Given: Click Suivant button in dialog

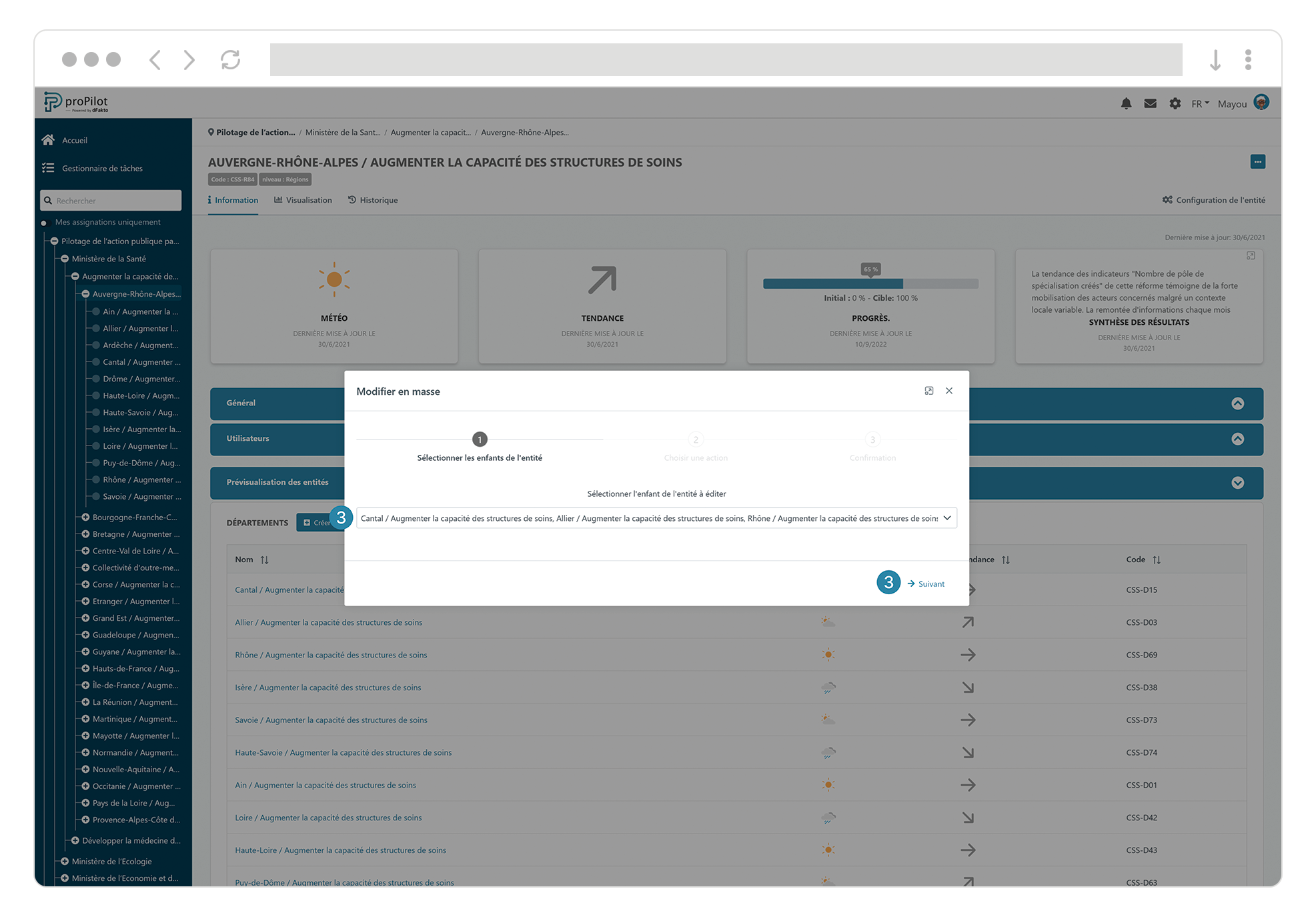Looking at the screenshot, I should click(926, 584).
